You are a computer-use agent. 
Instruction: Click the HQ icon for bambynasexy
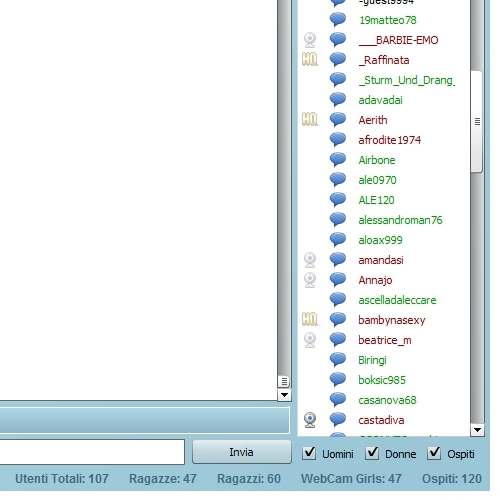tap(310, 320)
